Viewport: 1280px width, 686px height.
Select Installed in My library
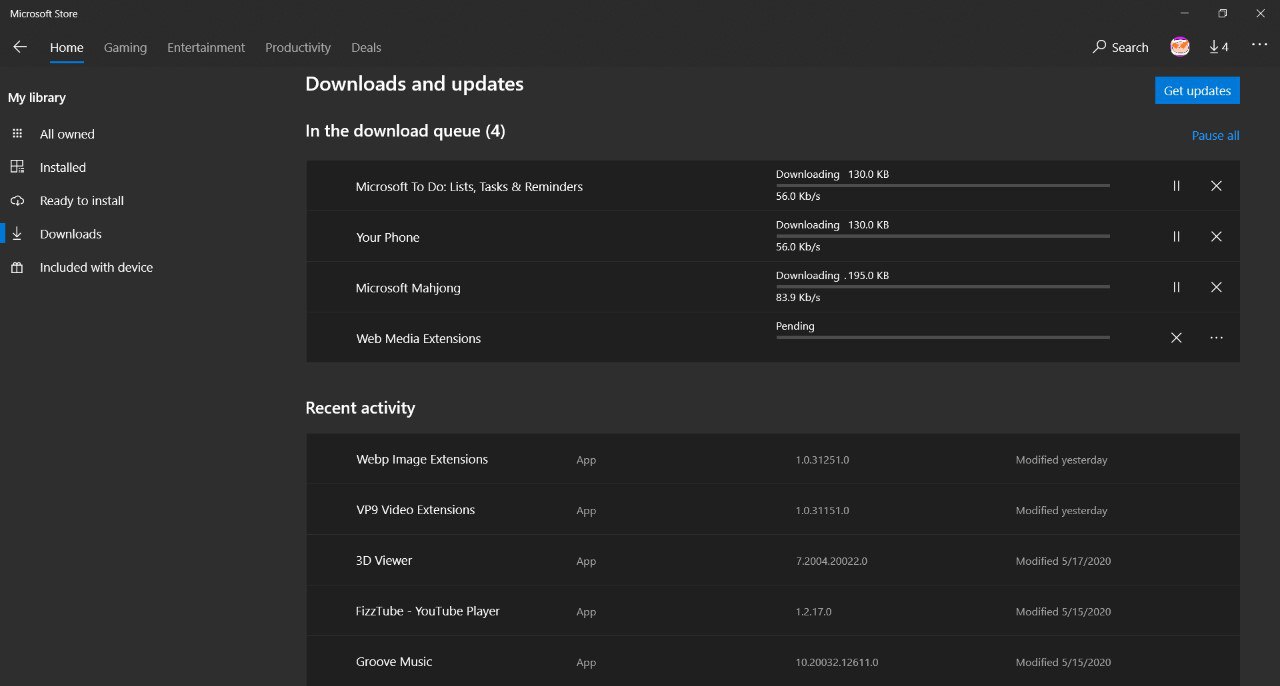click(x=63, y=167)
